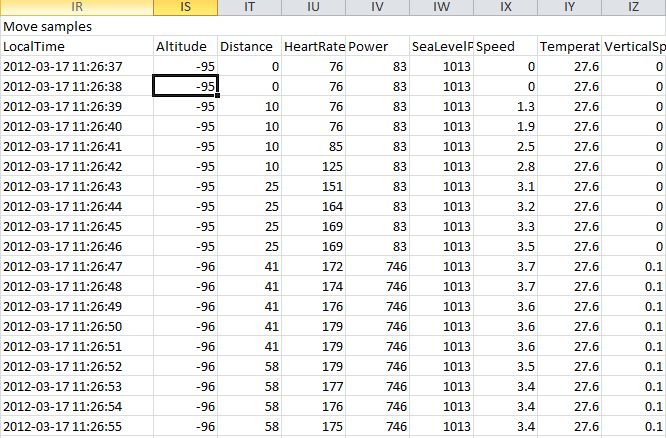The height and width of the screenshot is (438, 666).
Task: Select column header IW
Action: pos(442,7)
